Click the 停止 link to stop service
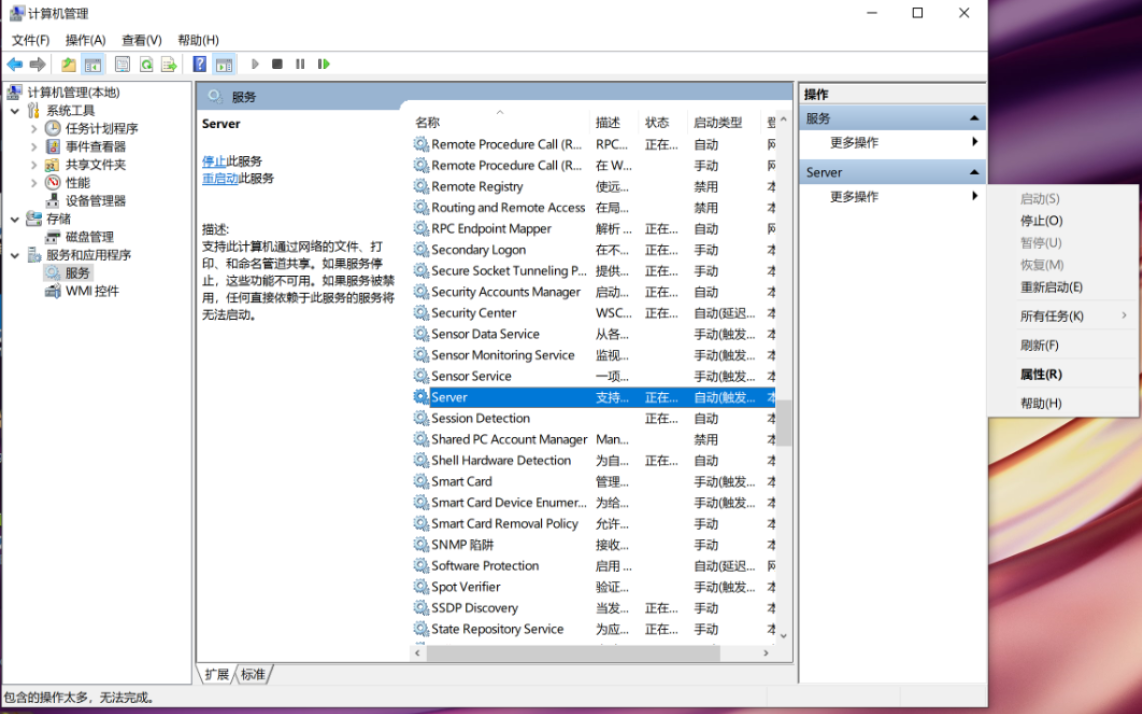The height and width of the screenshot is (714, 1142). 214,161
